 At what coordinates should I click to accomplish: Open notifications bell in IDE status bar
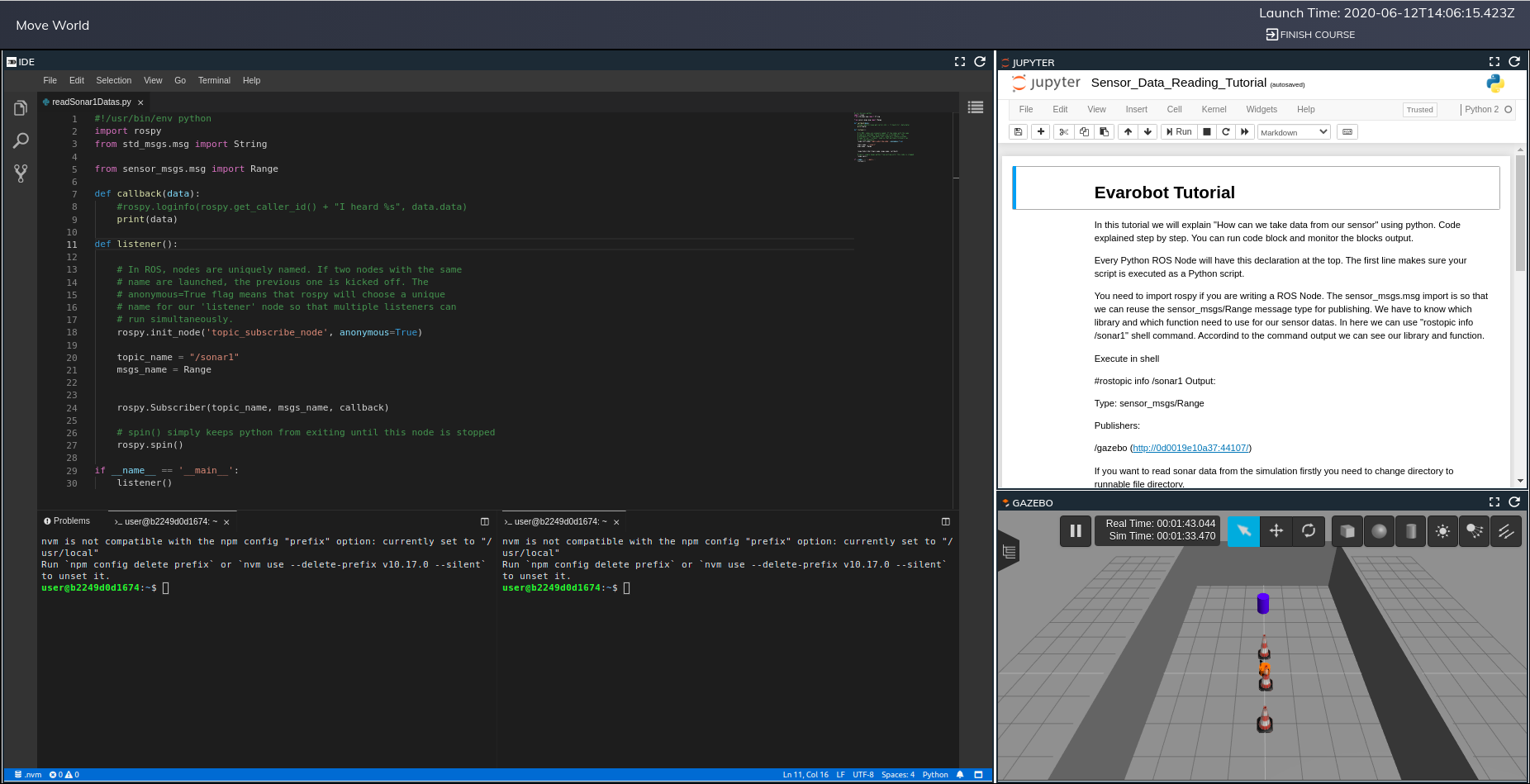(x=960, y=775)
